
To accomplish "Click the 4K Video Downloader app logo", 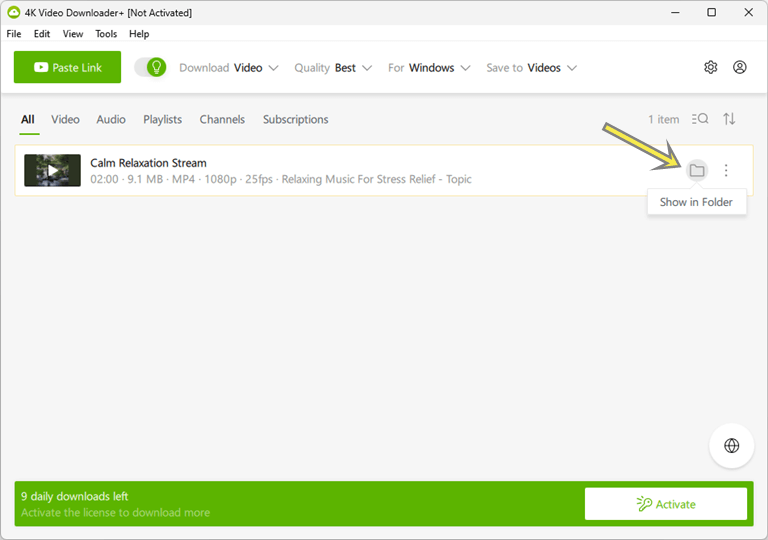I will pos(14,12).
